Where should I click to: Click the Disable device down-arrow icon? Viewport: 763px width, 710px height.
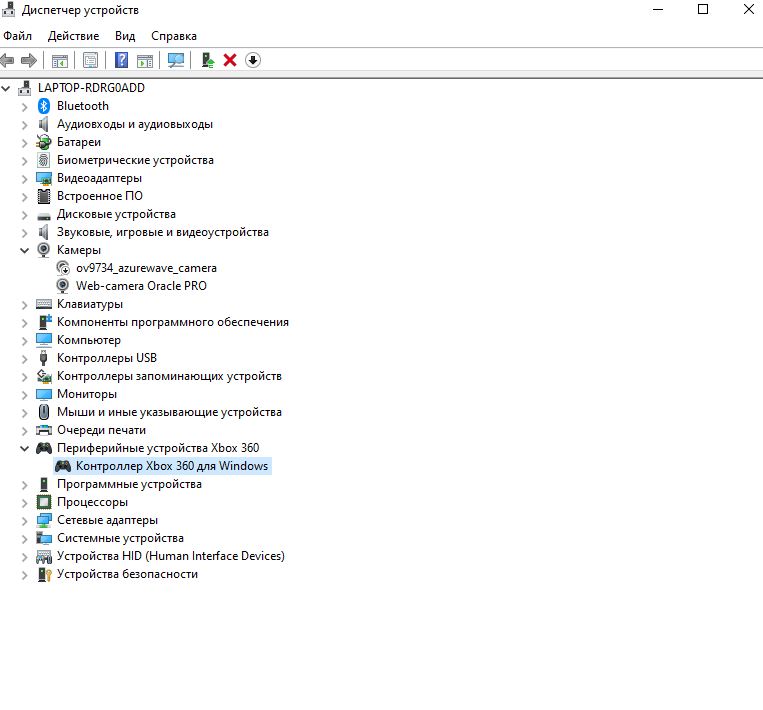click(x=253, y=60)
